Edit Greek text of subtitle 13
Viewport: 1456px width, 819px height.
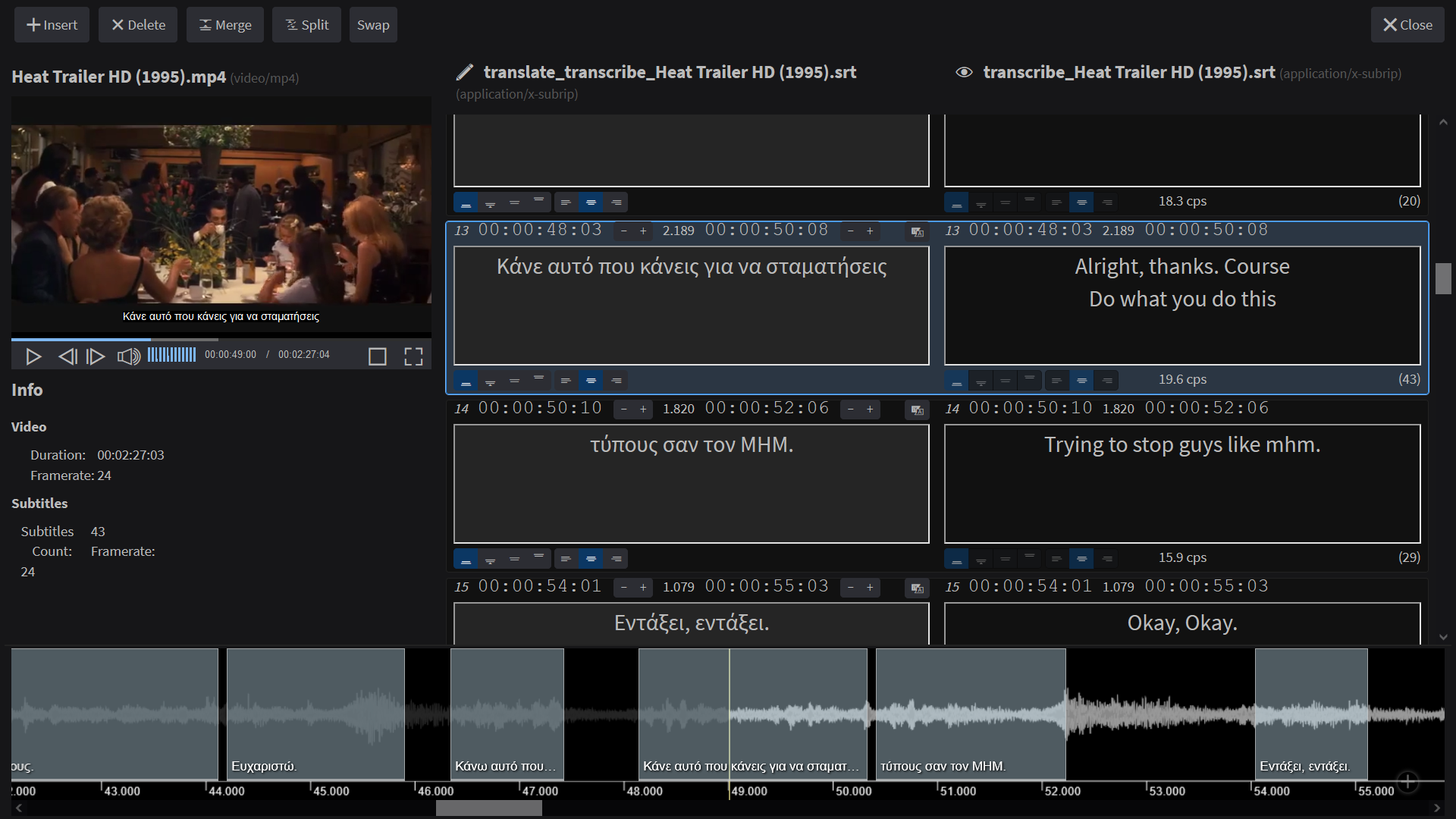(x=692, y=306)
